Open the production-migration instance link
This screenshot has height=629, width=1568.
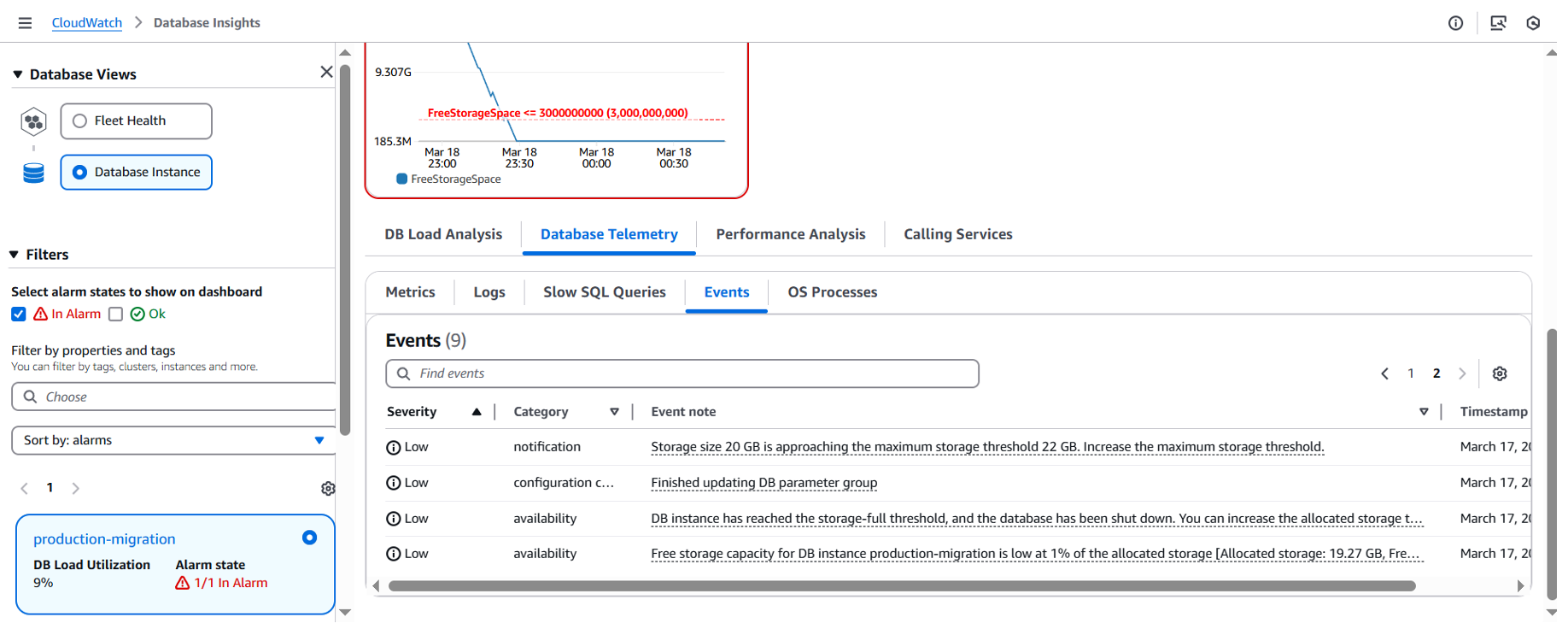coord(104,539)
